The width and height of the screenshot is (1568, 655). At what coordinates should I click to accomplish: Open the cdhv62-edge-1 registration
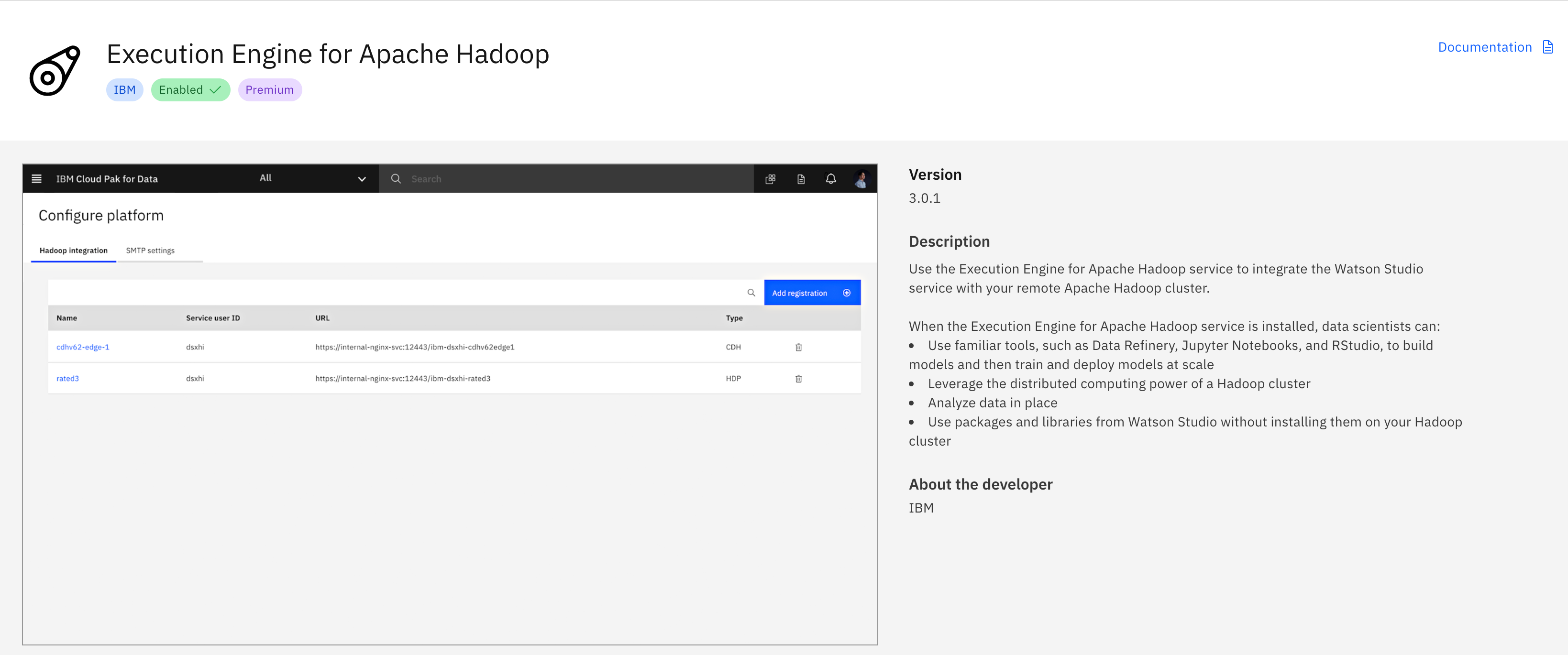pyautogui.click(x=83, y=347)
